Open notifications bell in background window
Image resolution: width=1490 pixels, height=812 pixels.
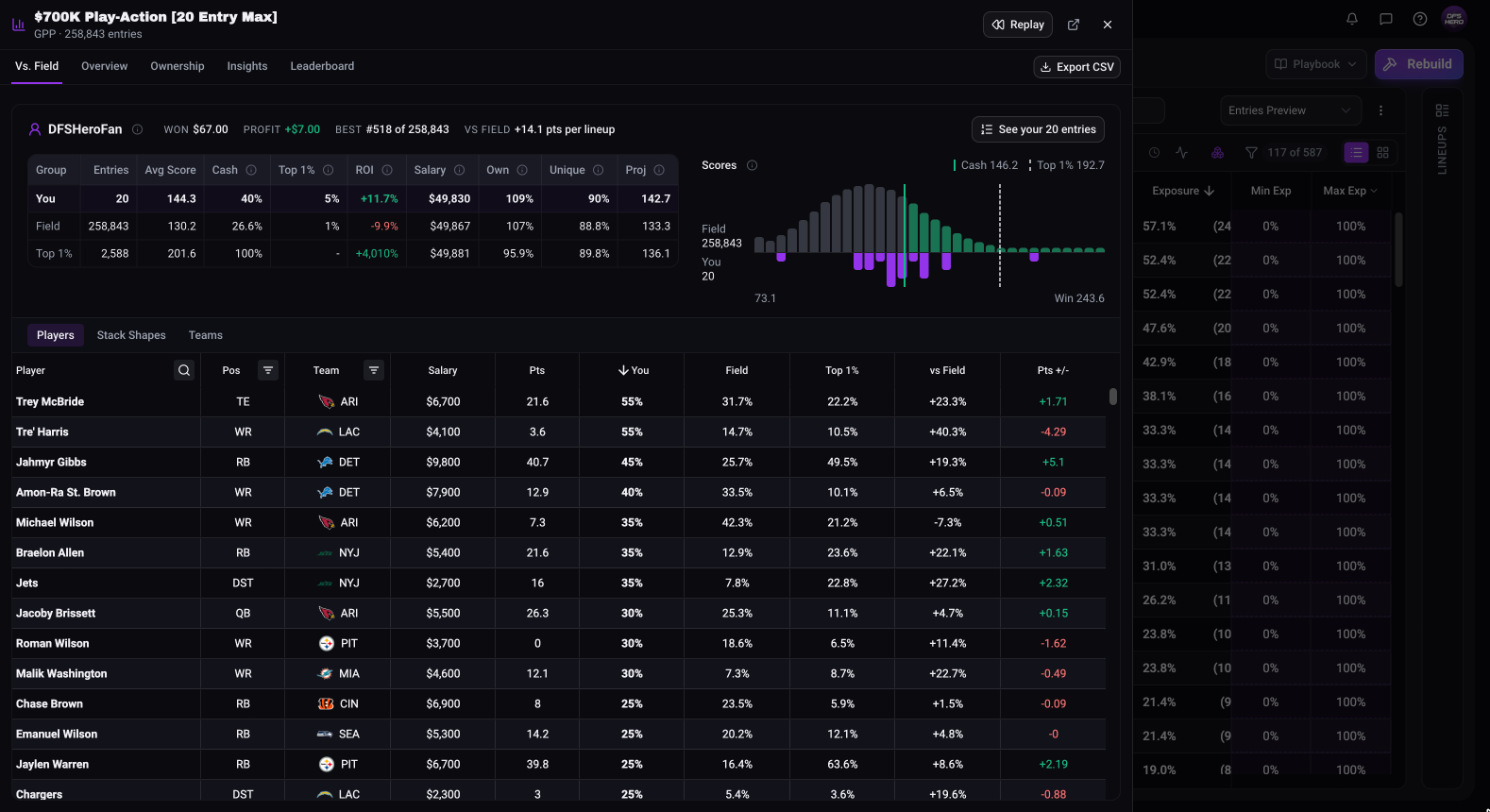(x=1352, y=19)
